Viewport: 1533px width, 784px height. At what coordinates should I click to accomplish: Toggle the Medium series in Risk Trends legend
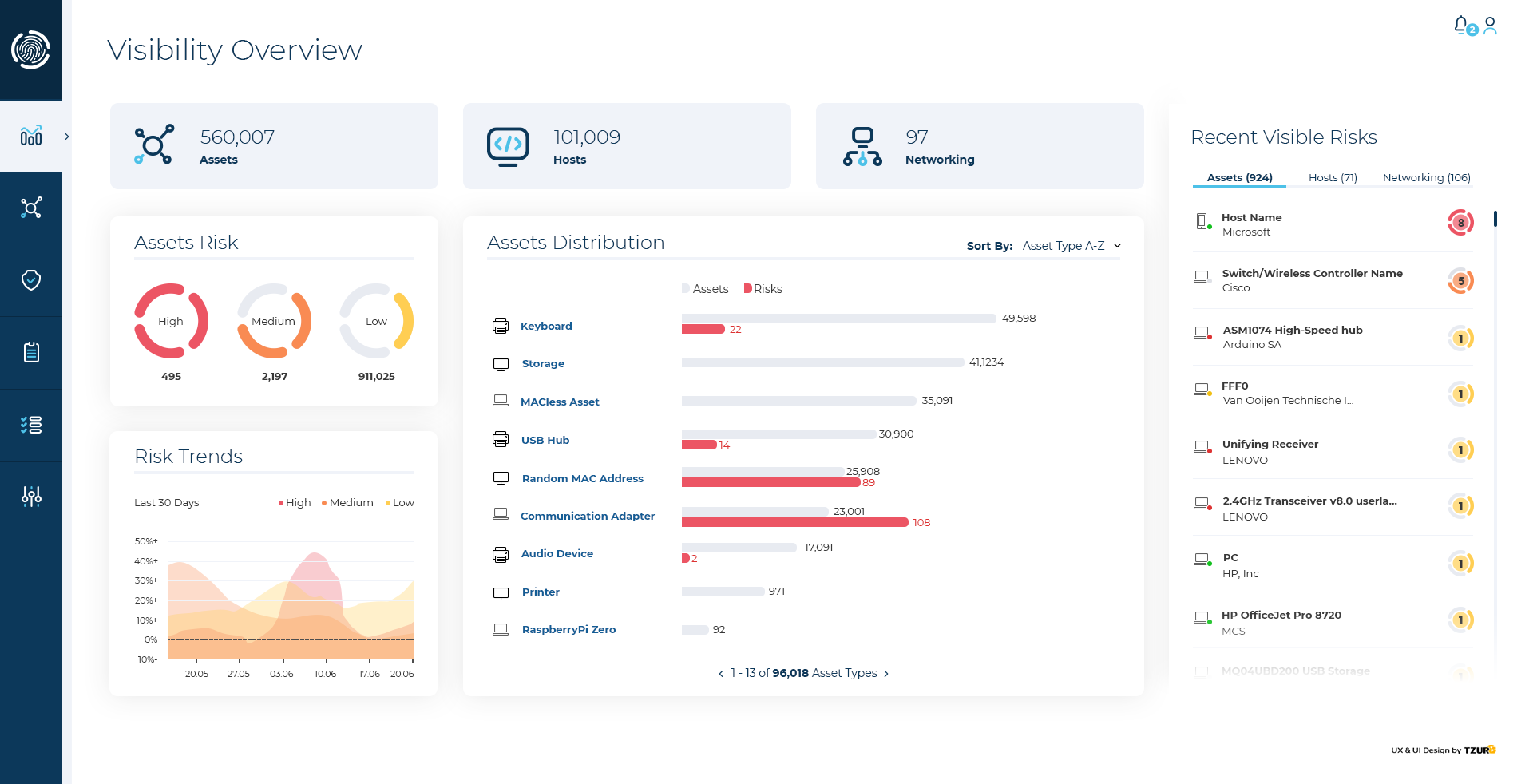pos(347,503)
